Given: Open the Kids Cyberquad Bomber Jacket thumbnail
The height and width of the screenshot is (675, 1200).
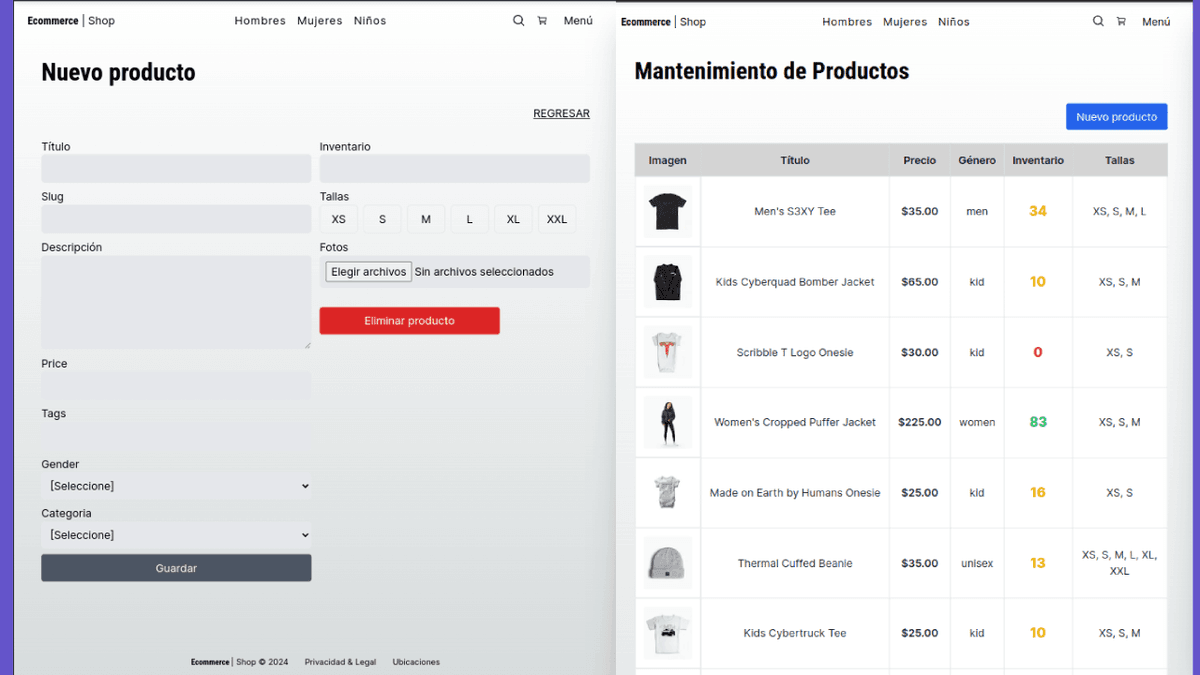Looking at the screenshot, I should [x=668, y=282].
